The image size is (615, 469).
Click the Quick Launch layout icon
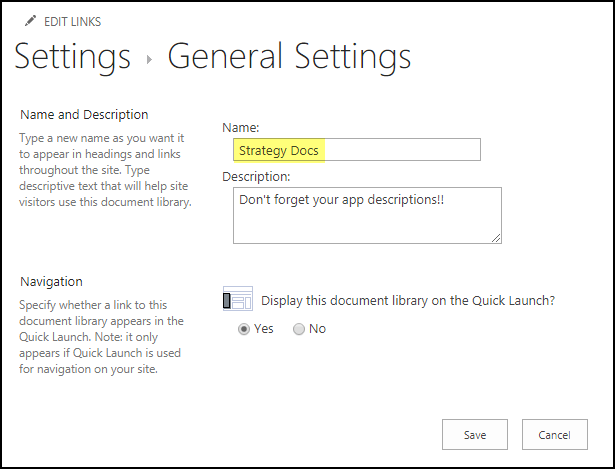click(238, 299)
